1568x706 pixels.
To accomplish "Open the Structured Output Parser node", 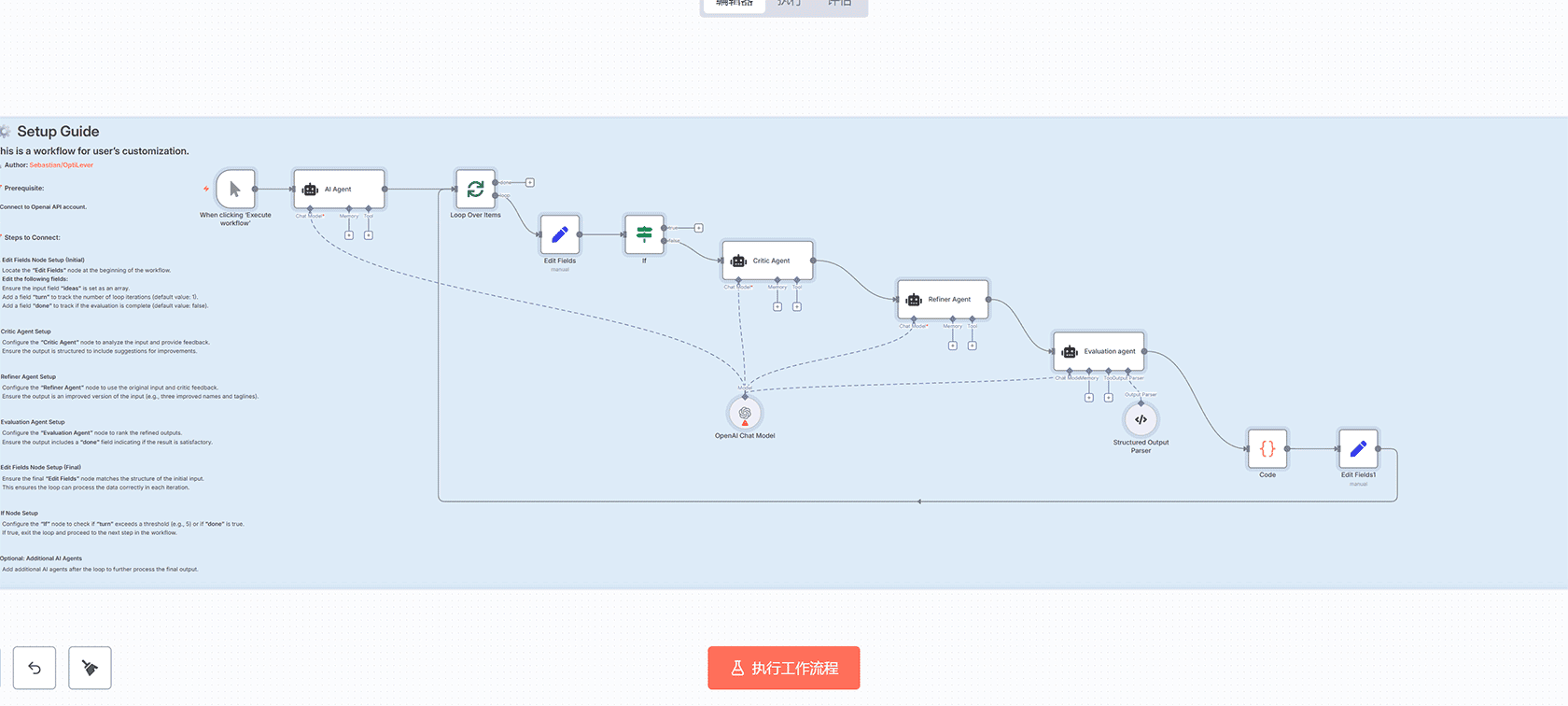I will [1141, 420].
